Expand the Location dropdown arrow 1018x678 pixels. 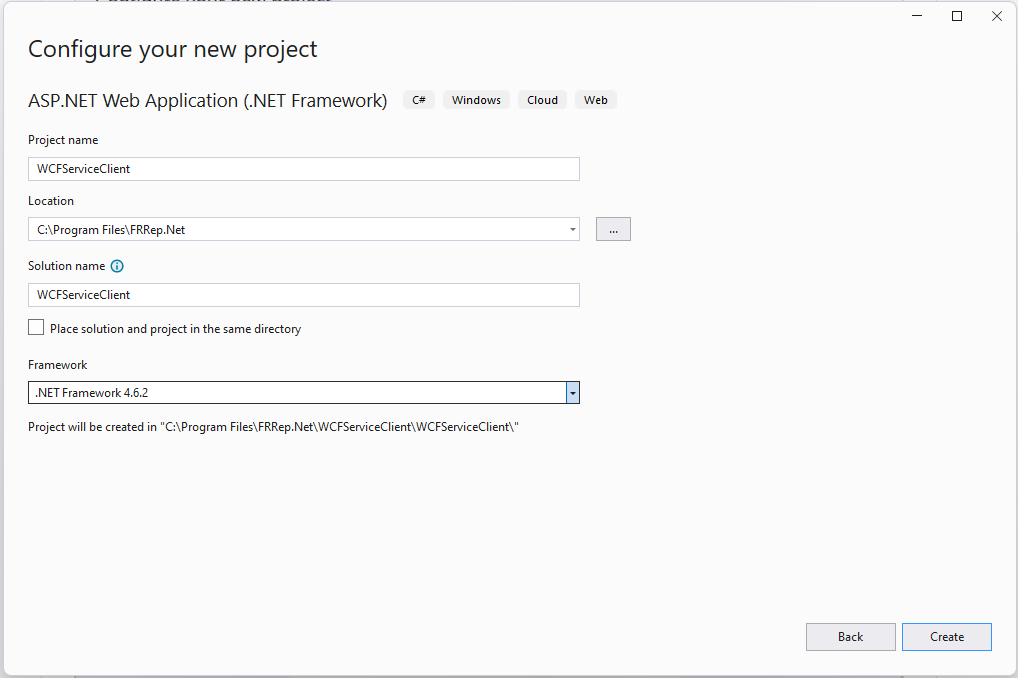point(573,229)
